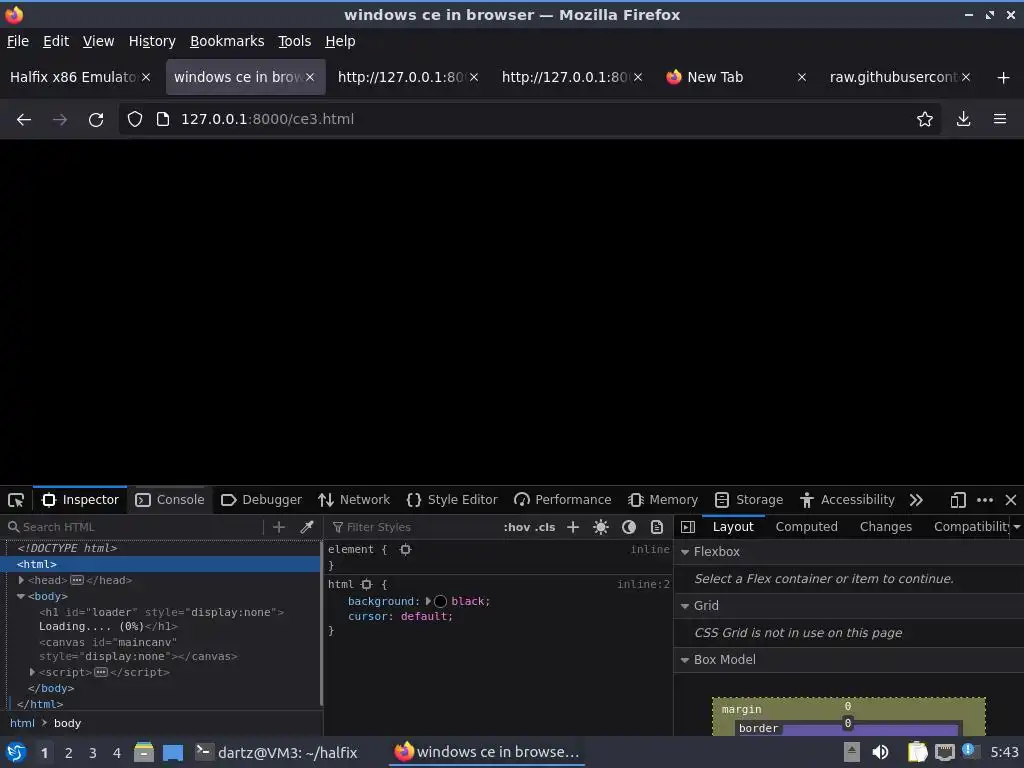Collapse the Grid section
Image resolution: width=1024 pixels, height=768 pixels.
coord(685,607)
